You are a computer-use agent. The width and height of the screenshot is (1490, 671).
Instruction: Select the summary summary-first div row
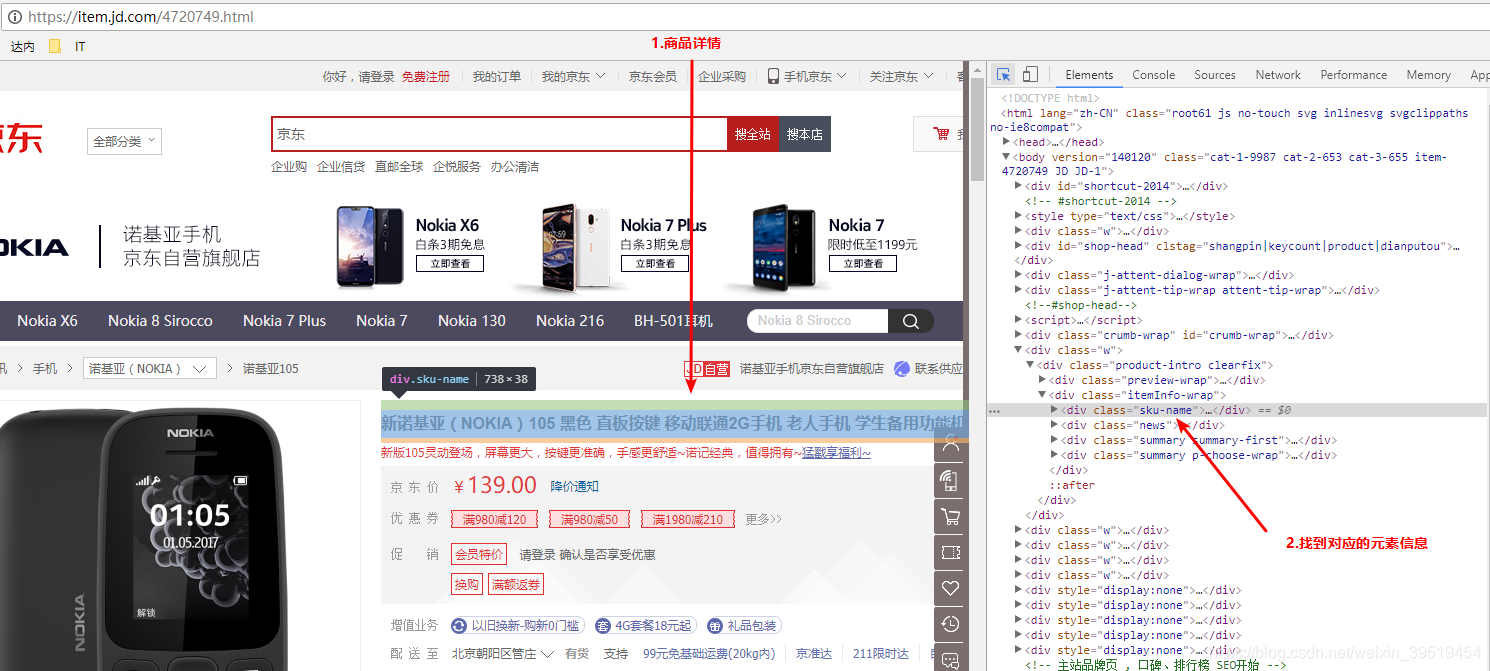coord(1199,440)
